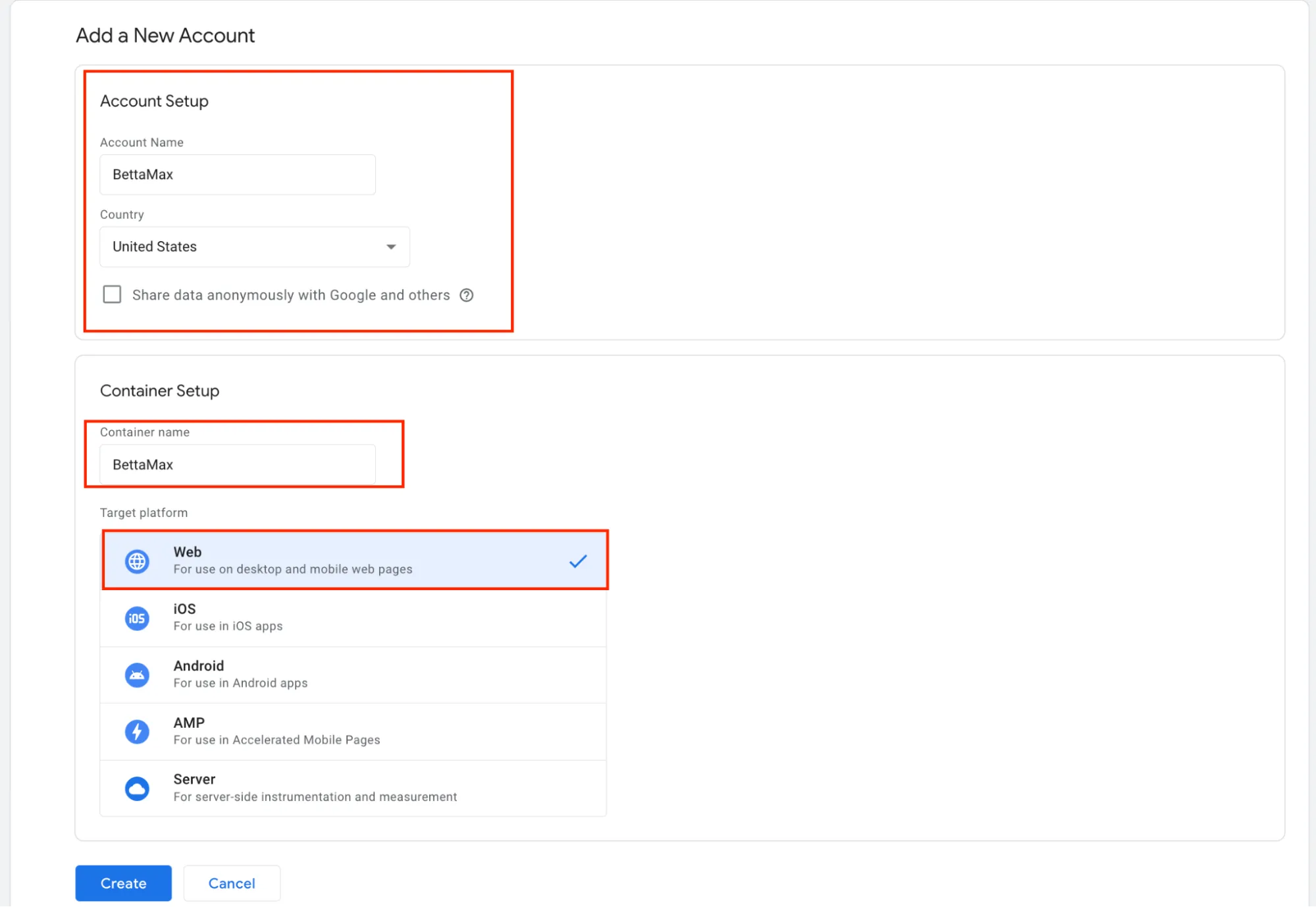The image size is (1316, 907).
Task: Click the iOS platform icon
Action: 137,618
